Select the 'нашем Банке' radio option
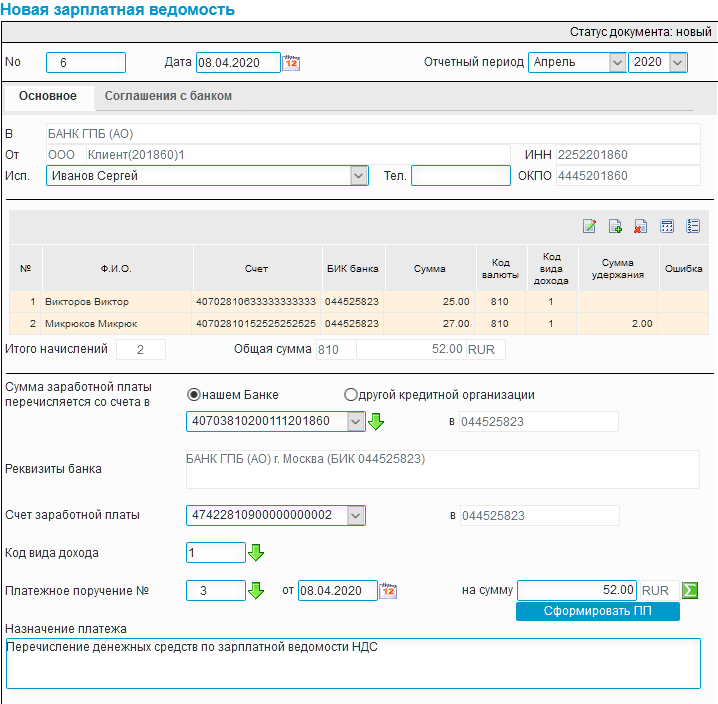The width and height of the screenshot is (718, 704). (194, 394)
